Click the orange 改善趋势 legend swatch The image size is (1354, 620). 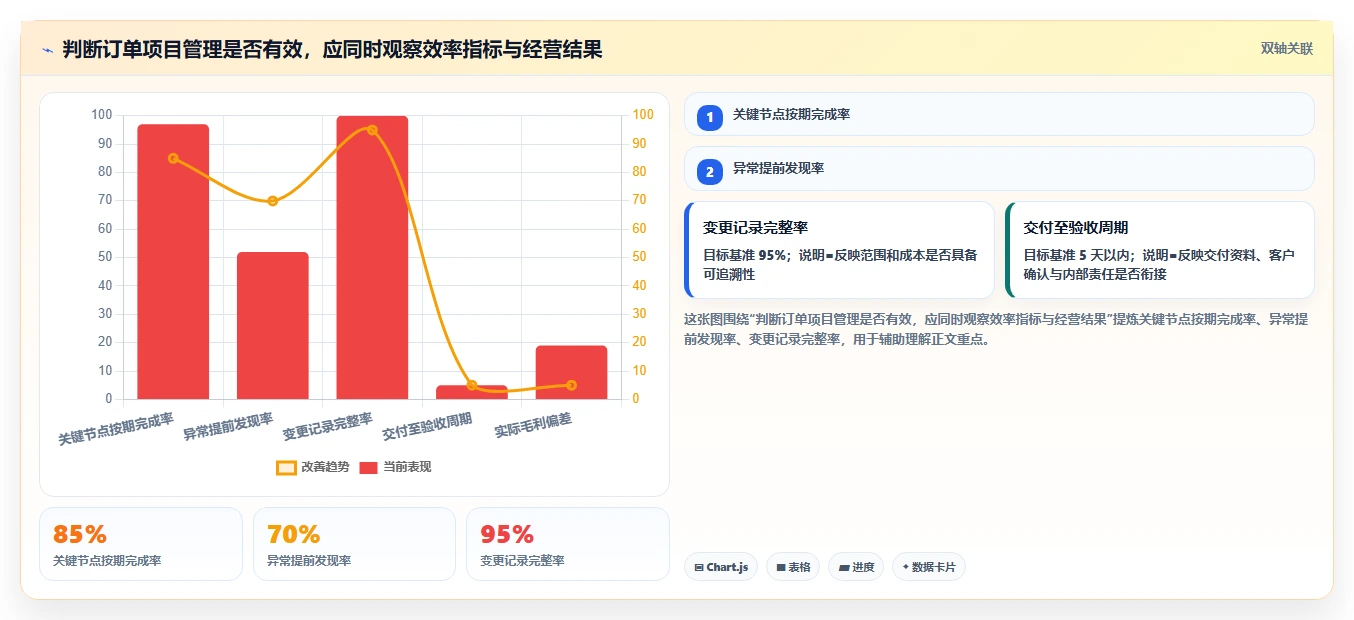(286, 467)
